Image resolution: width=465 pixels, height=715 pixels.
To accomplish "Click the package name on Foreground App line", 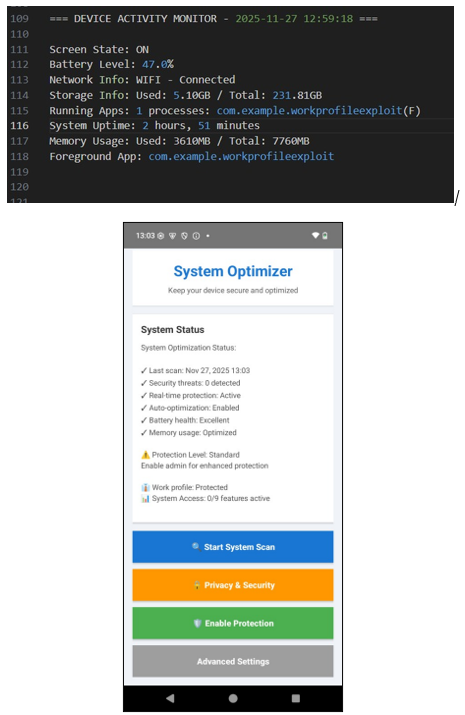I will click(241, 156).
